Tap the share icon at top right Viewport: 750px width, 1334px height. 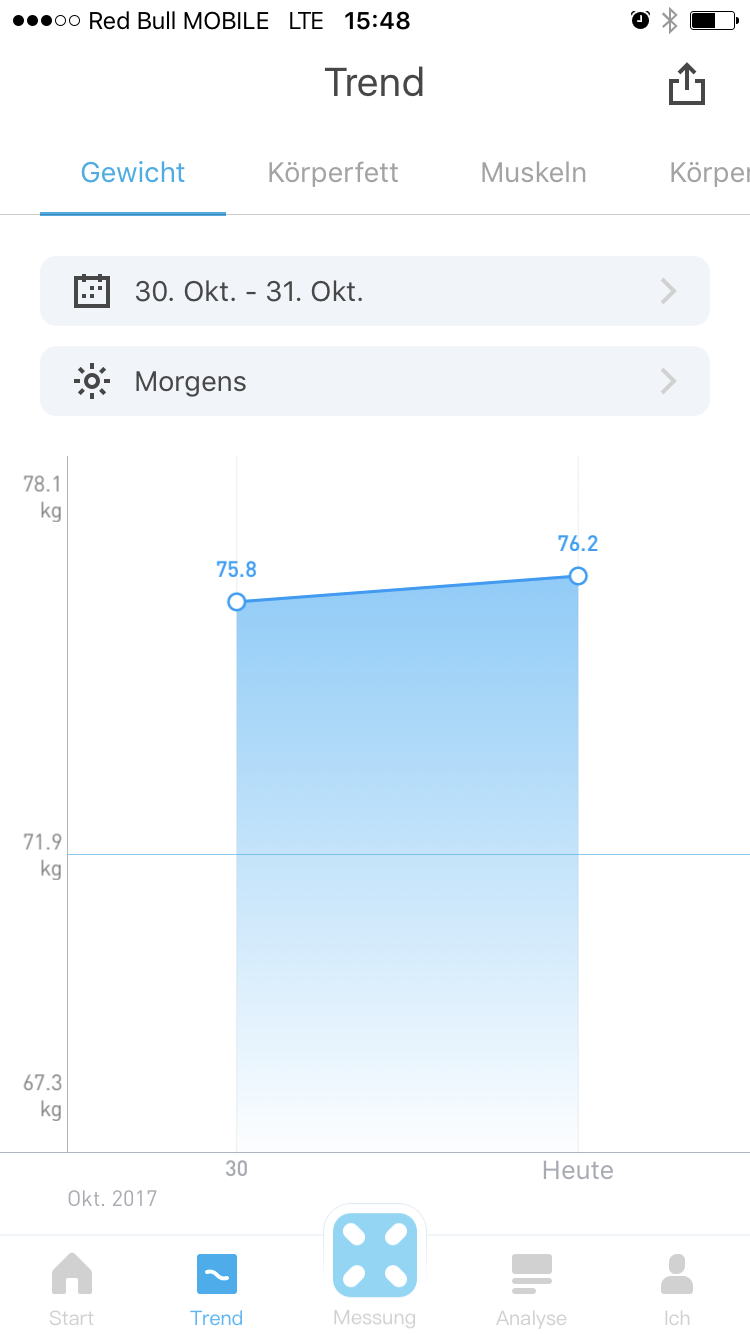coord(687,84)
